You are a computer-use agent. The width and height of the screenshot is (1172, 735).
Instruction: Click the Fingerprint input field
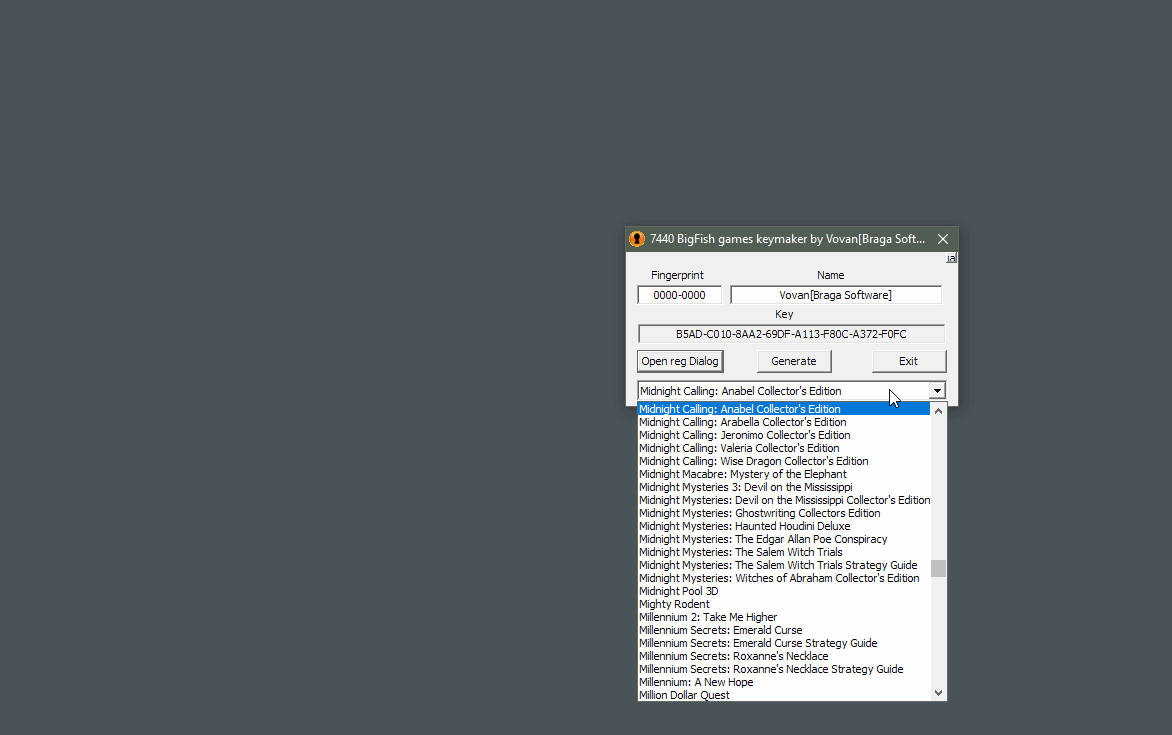(x=679, y=295)
